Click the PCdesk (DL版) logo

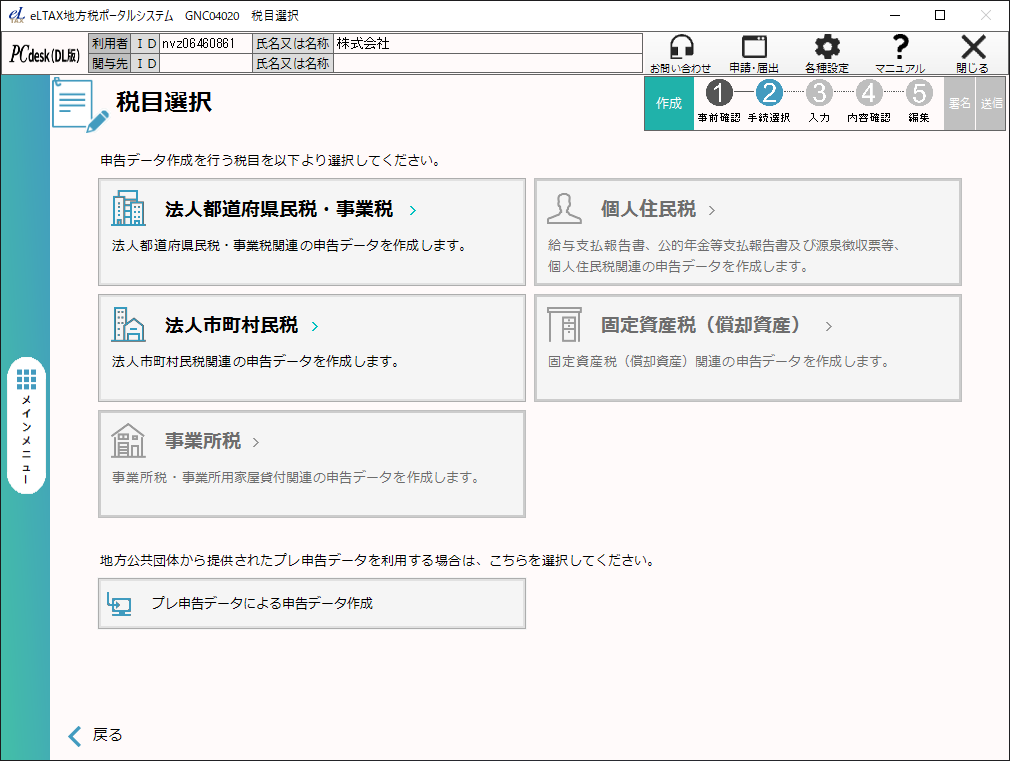click(44, 54)
